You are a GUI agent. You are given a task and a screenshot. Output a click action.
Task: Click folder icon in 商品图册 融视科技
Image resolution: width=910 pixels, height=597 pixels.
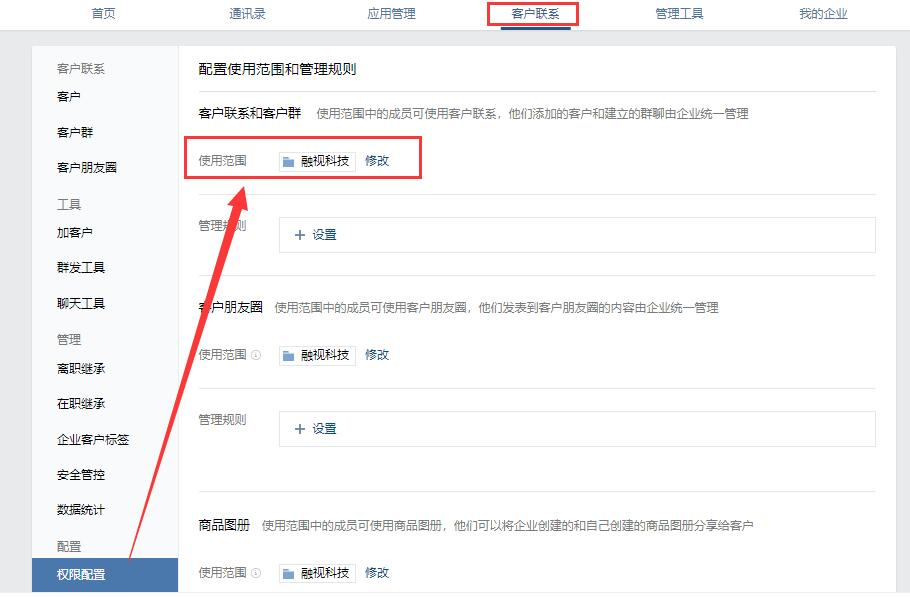click(288, 574)
